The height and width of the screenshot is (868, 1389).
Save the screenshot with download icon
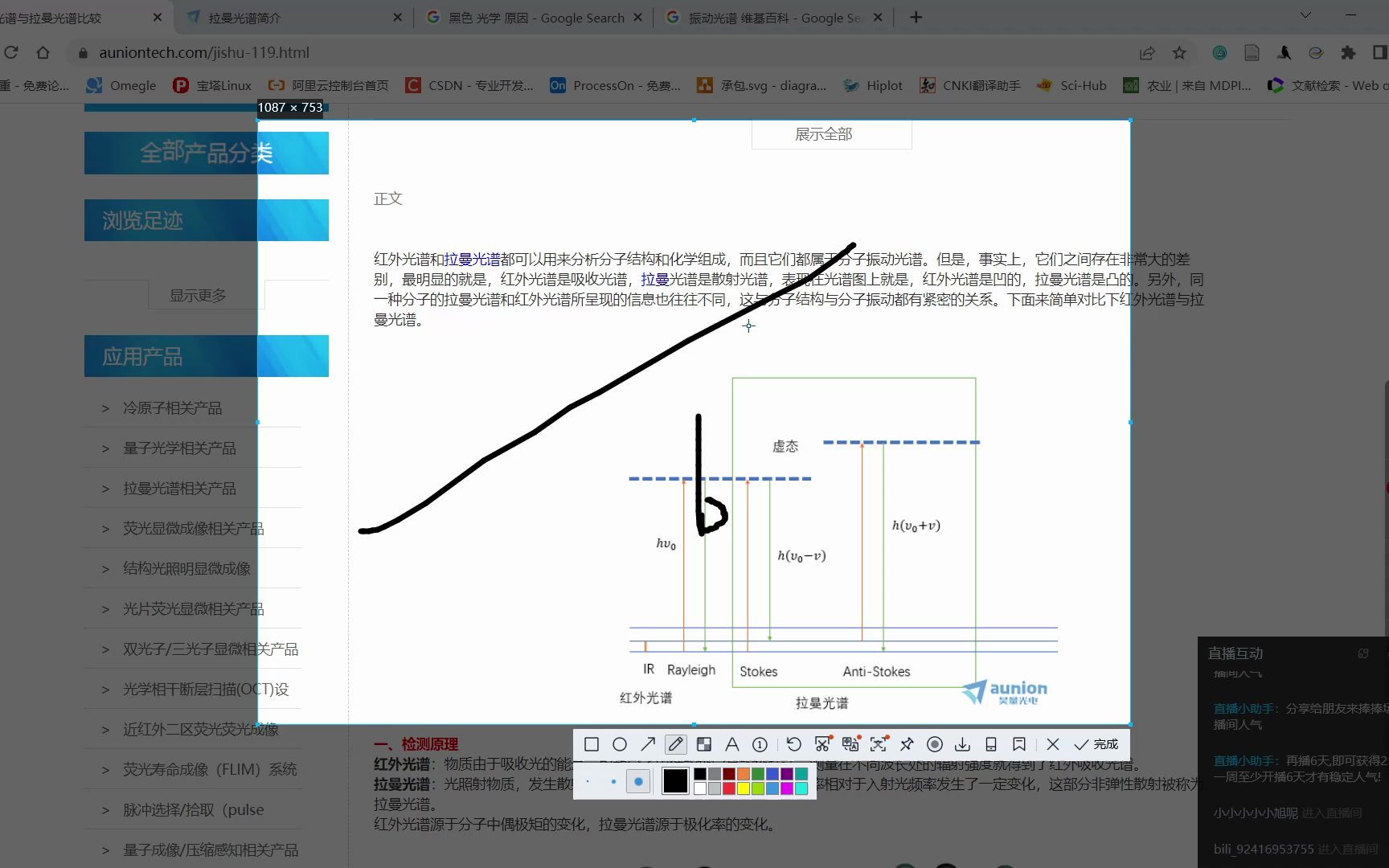click(962, 744)
